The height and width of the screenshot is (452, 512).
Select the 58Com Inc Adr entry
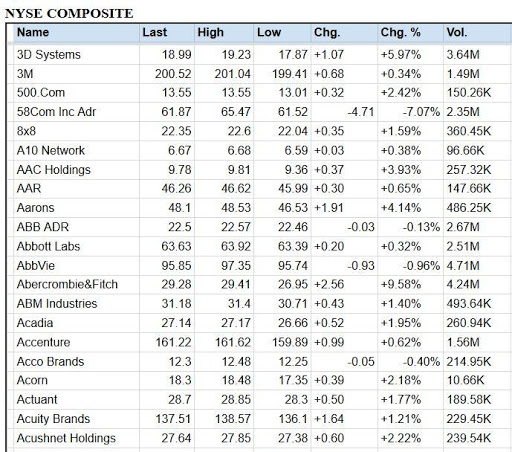56,112
